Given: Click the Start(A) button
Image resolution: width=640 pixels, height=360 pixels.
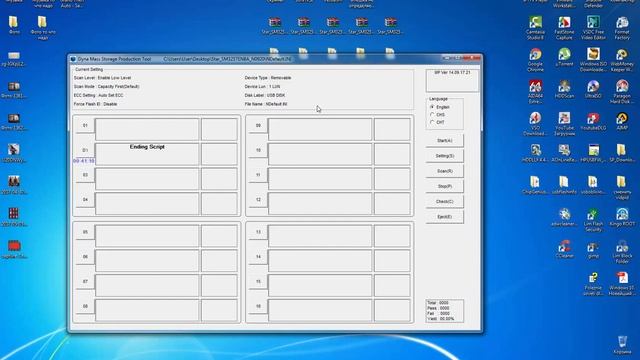Looking at the screenshot, I should 444,140.
